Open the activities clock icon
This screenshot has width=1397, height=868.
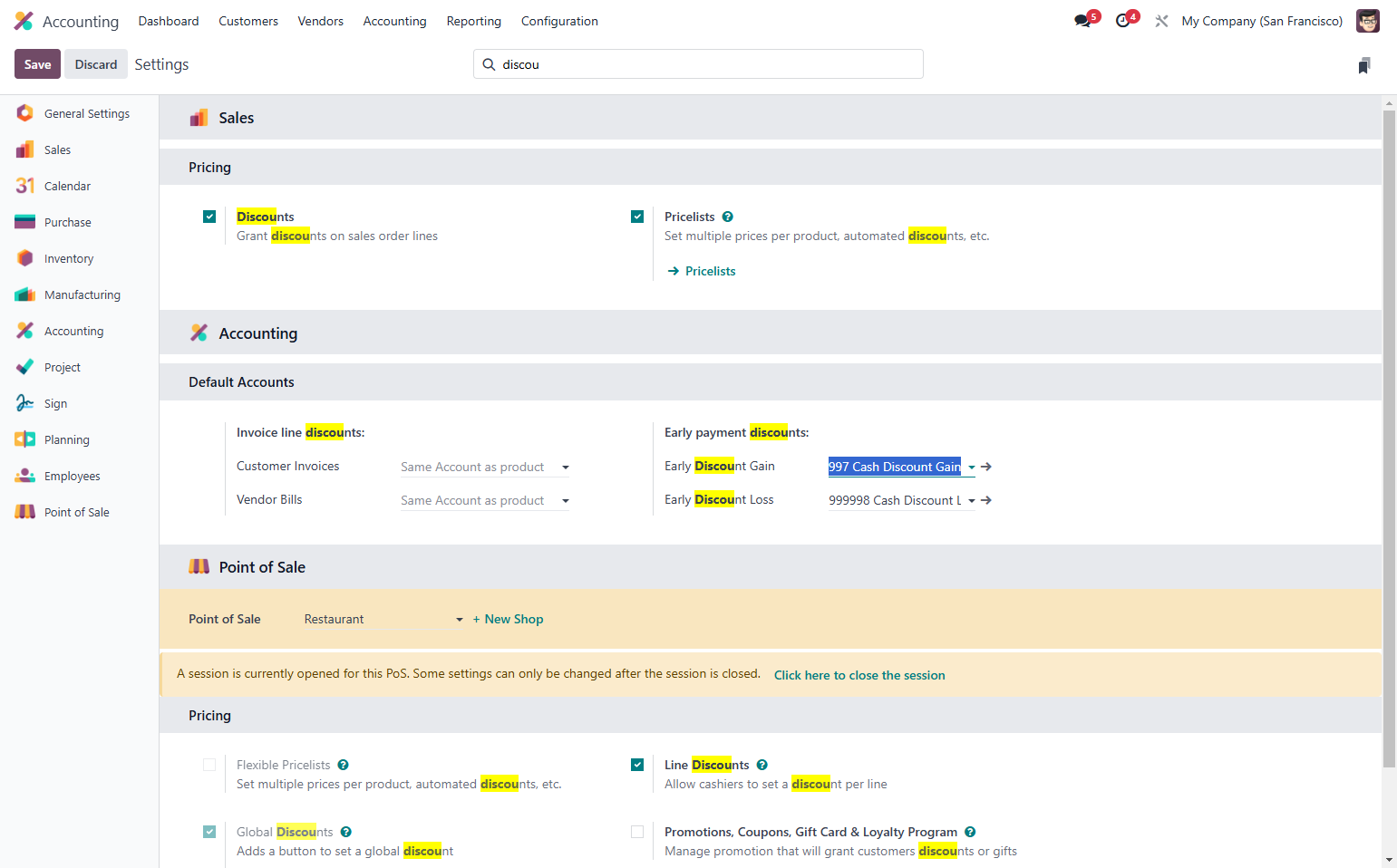tap(1125, 20)
